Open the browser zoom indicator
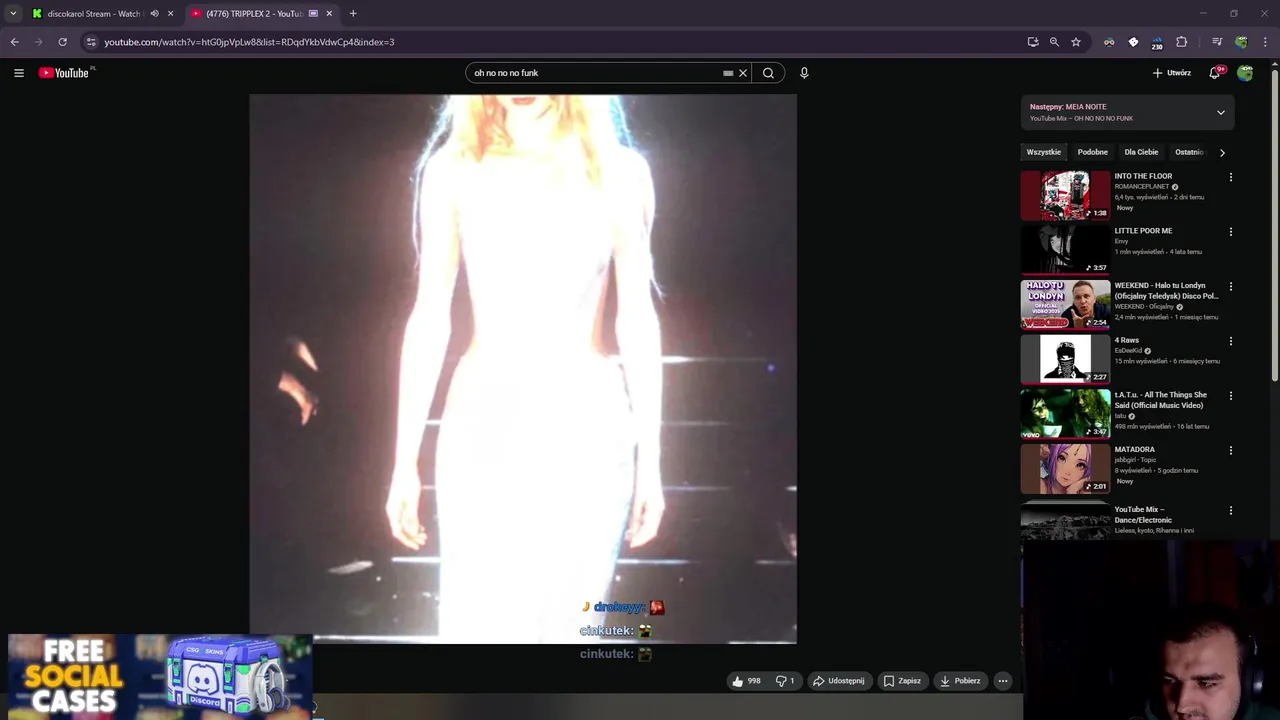1280x720 pixels. click(1054, 42)
